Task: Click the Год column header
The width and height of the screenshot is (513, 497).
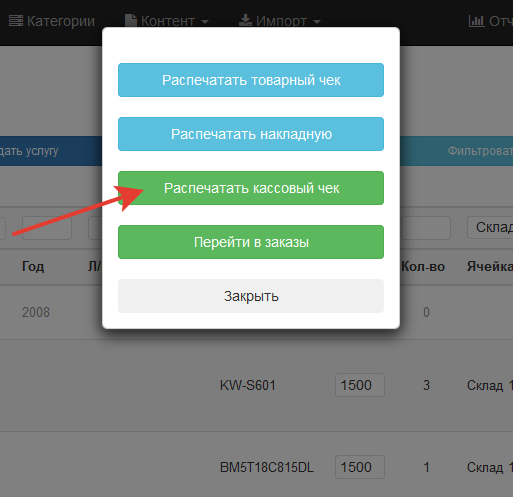Action: [x=33, y=266]
